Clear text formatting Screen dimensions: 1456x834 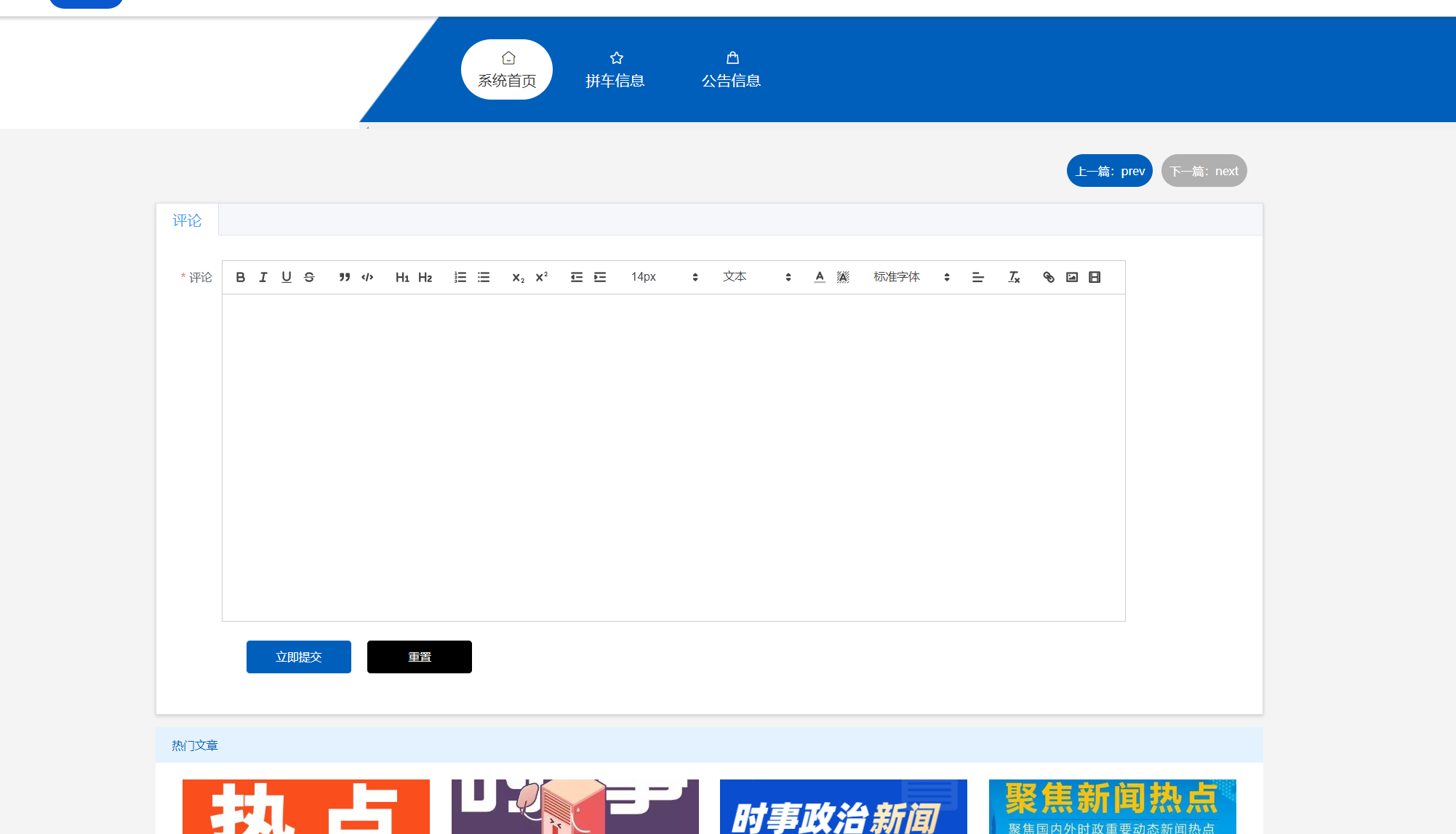(x=1013, y=277)
